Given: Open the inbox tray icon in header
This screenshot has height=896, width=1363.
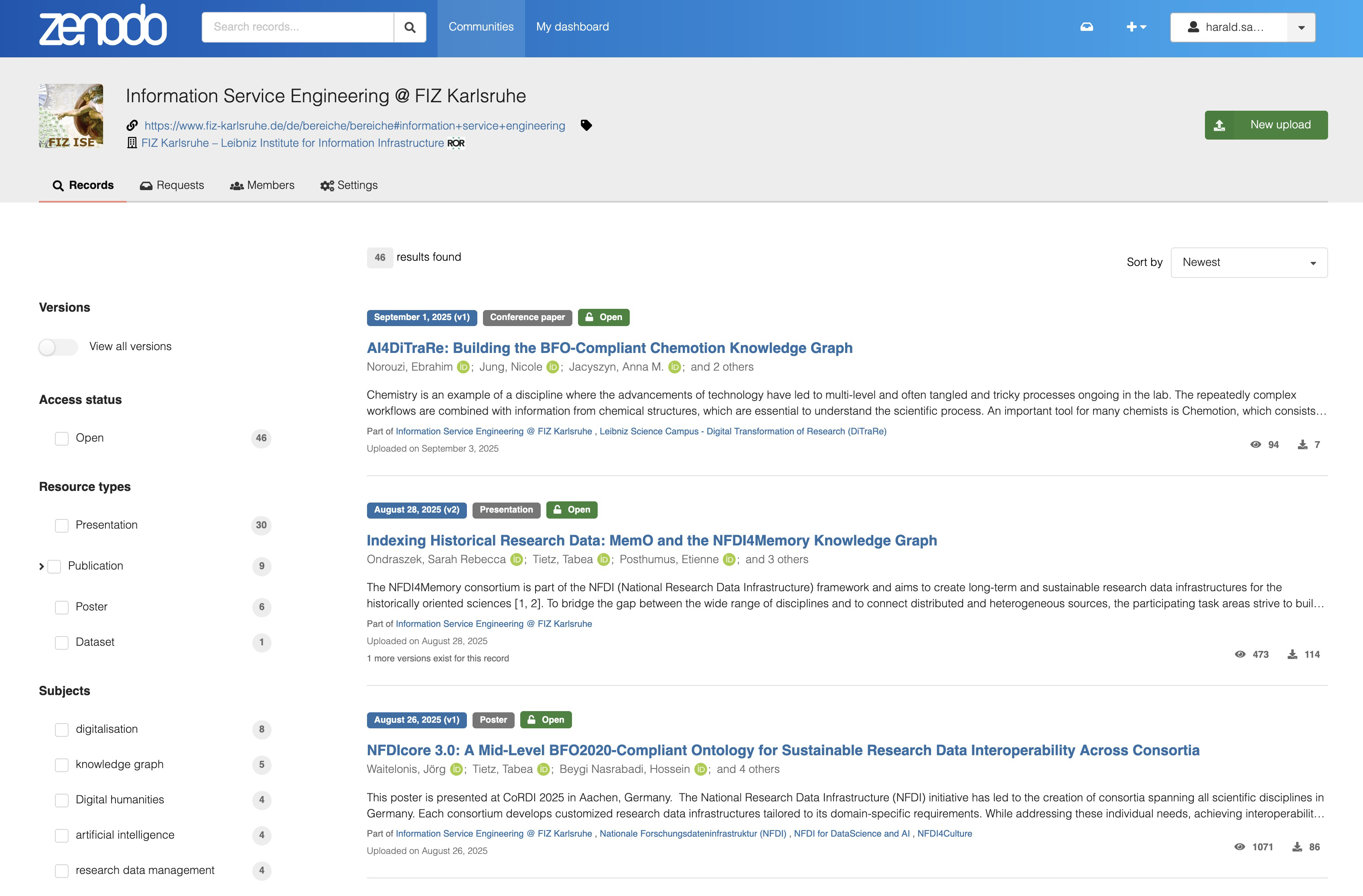Looking at the screenshot, I should coord(1086,27).
